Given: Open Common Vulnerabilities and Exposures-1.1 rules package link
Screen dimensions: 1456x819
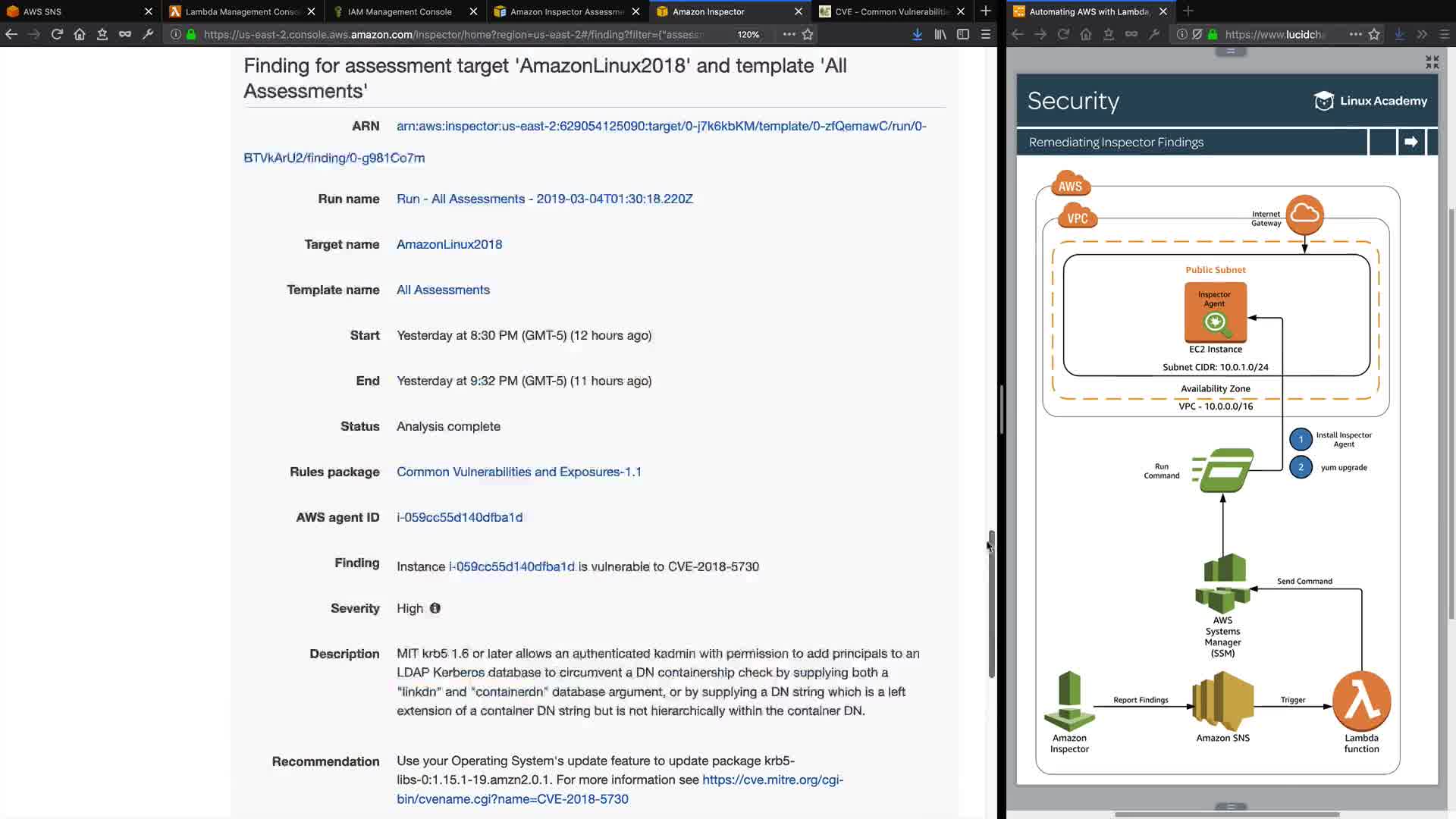Looking at the screenshot, I should (x=519, y=472).
